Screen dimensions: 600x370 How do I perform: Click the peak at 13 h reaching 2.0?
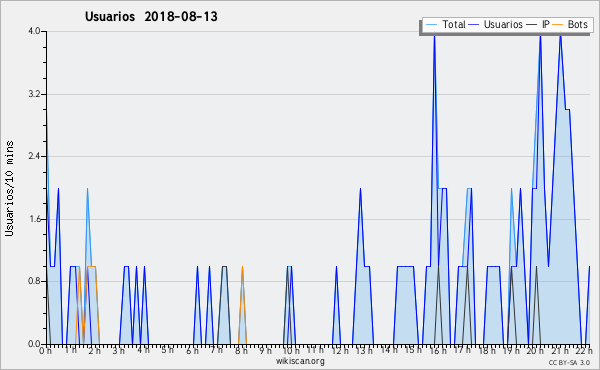pos(360,190)
